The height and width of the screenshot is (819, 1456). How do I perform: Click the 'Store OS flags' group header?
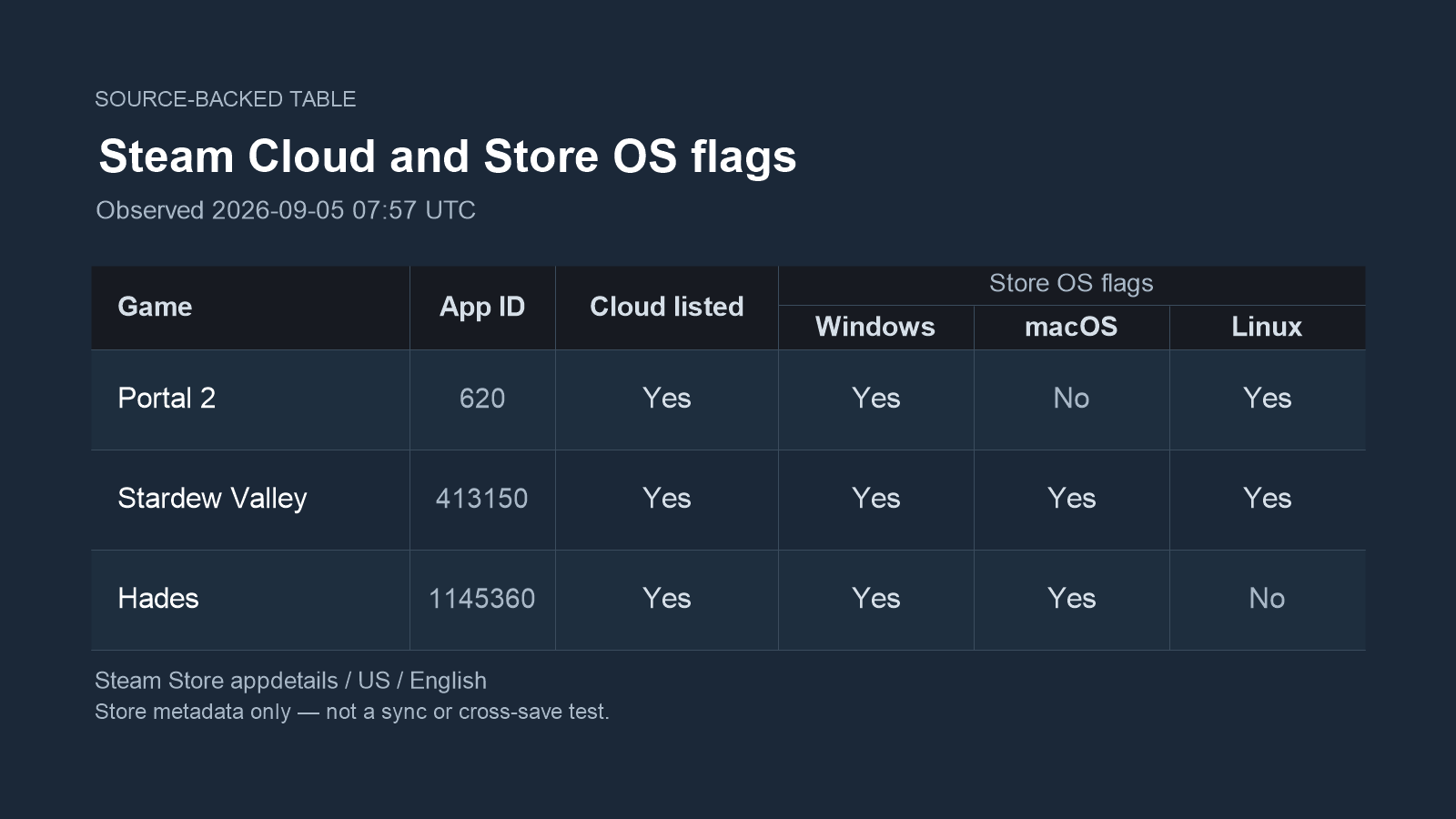click(1071, 285)
